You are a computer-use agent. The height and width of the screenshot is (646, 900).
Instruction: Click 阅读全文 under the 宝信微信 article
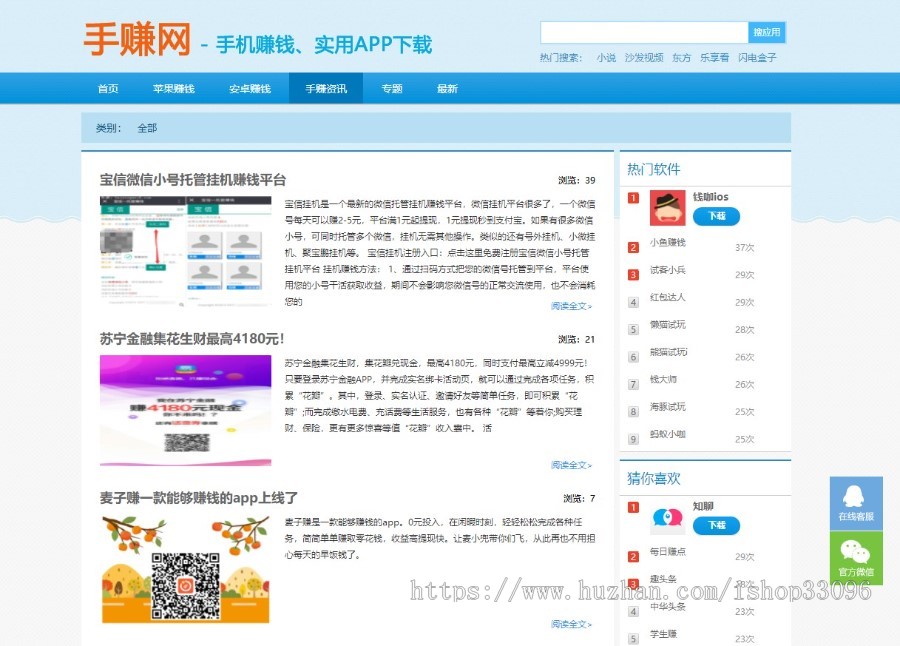click(x=570, y=308)
